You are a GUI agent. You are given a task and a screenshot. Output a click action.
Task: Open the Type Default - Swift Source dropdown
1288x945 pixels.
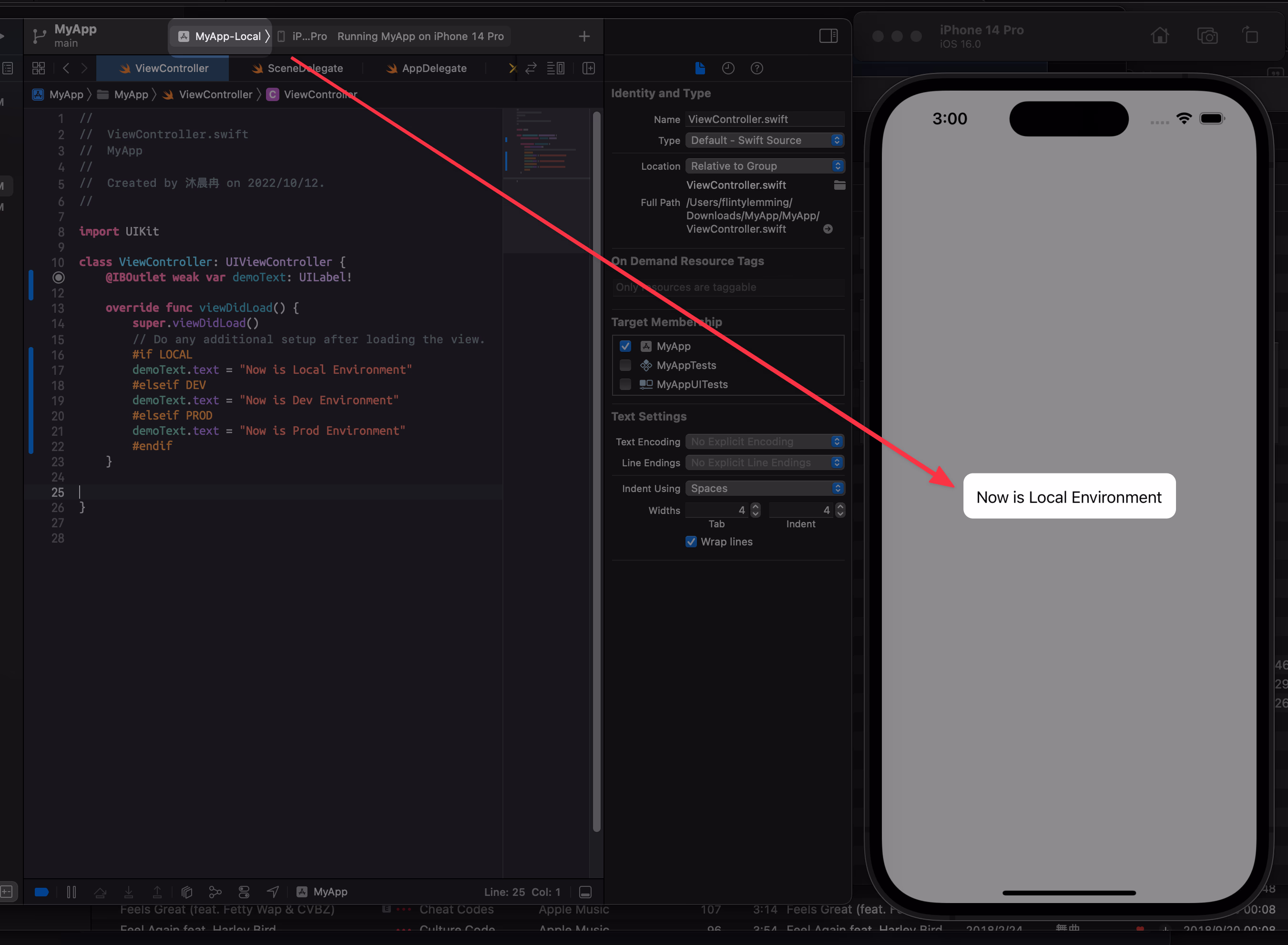pyautogui.click(x=765, y=140)
